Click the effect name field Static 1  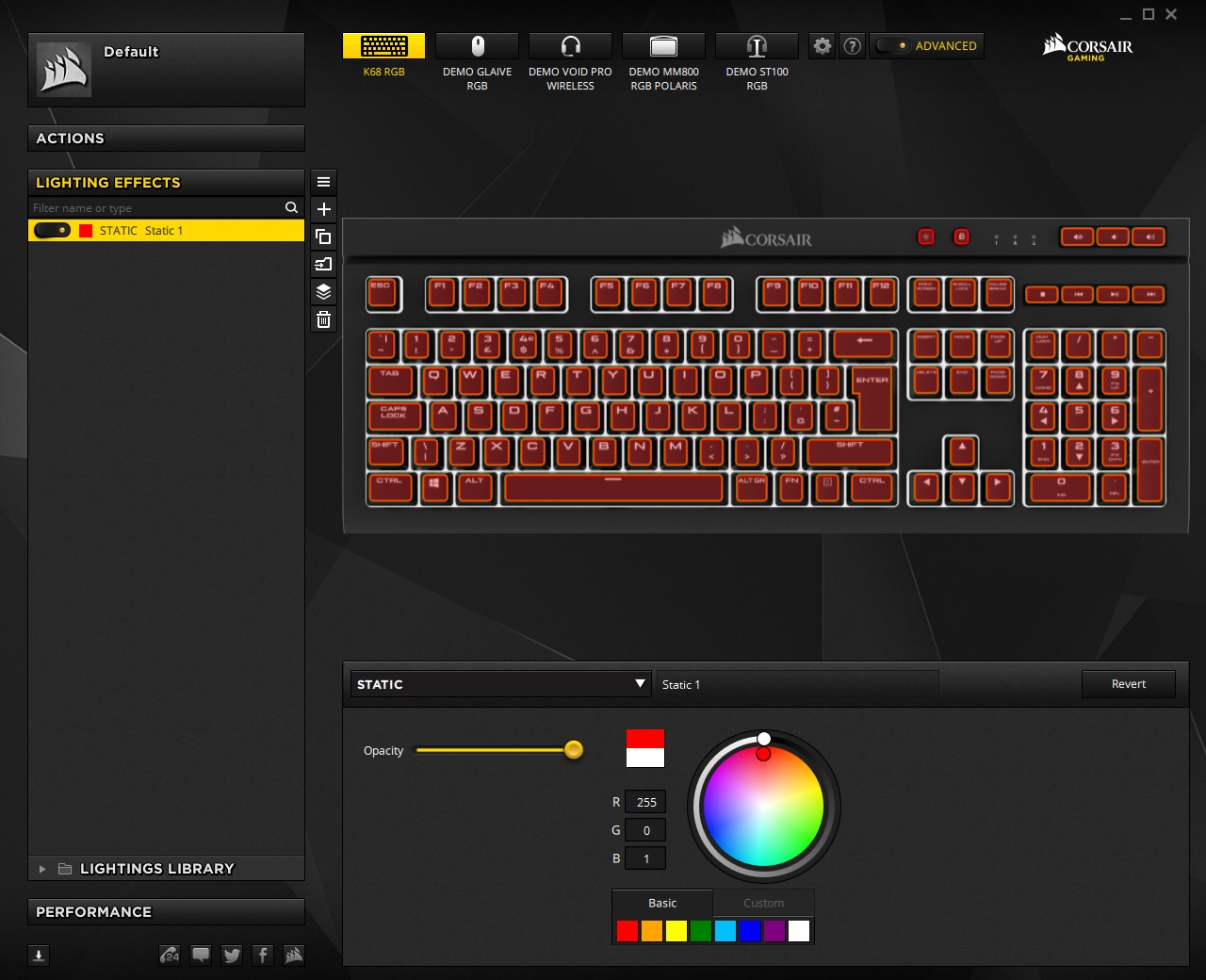click(798, 684)
